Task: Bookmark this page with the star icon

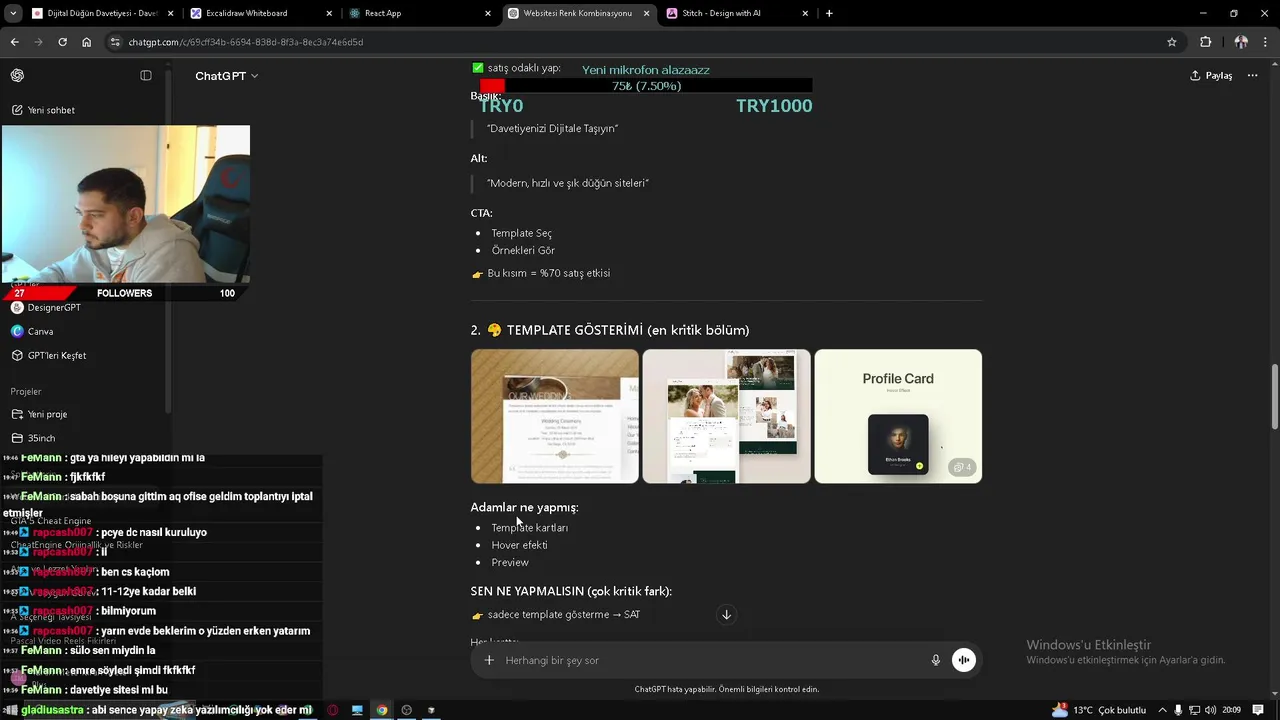Action: (1172, 42)
